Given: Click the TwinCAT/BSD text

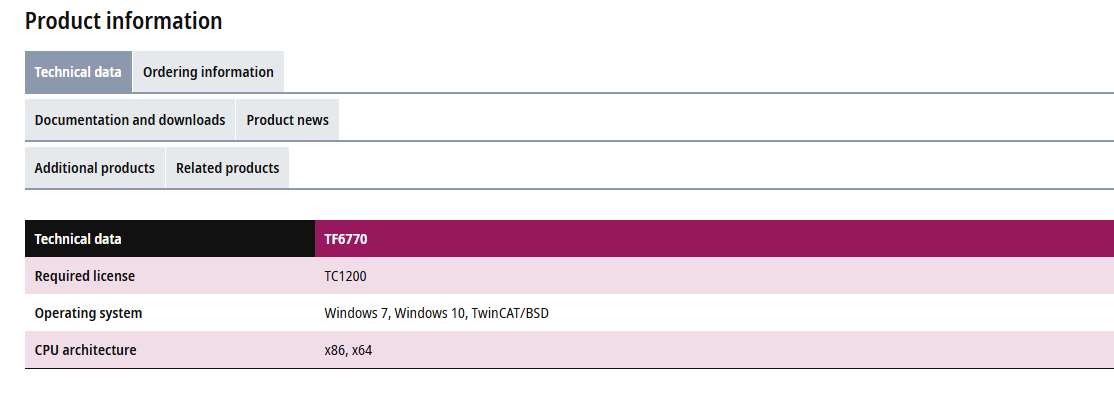Looking at the screenshot, I should coord(510,313).
